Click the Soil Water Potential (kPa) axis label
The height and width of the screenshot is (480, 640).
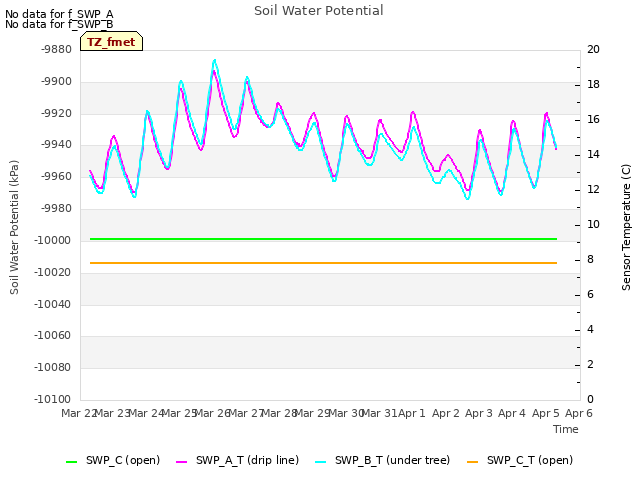14,227
